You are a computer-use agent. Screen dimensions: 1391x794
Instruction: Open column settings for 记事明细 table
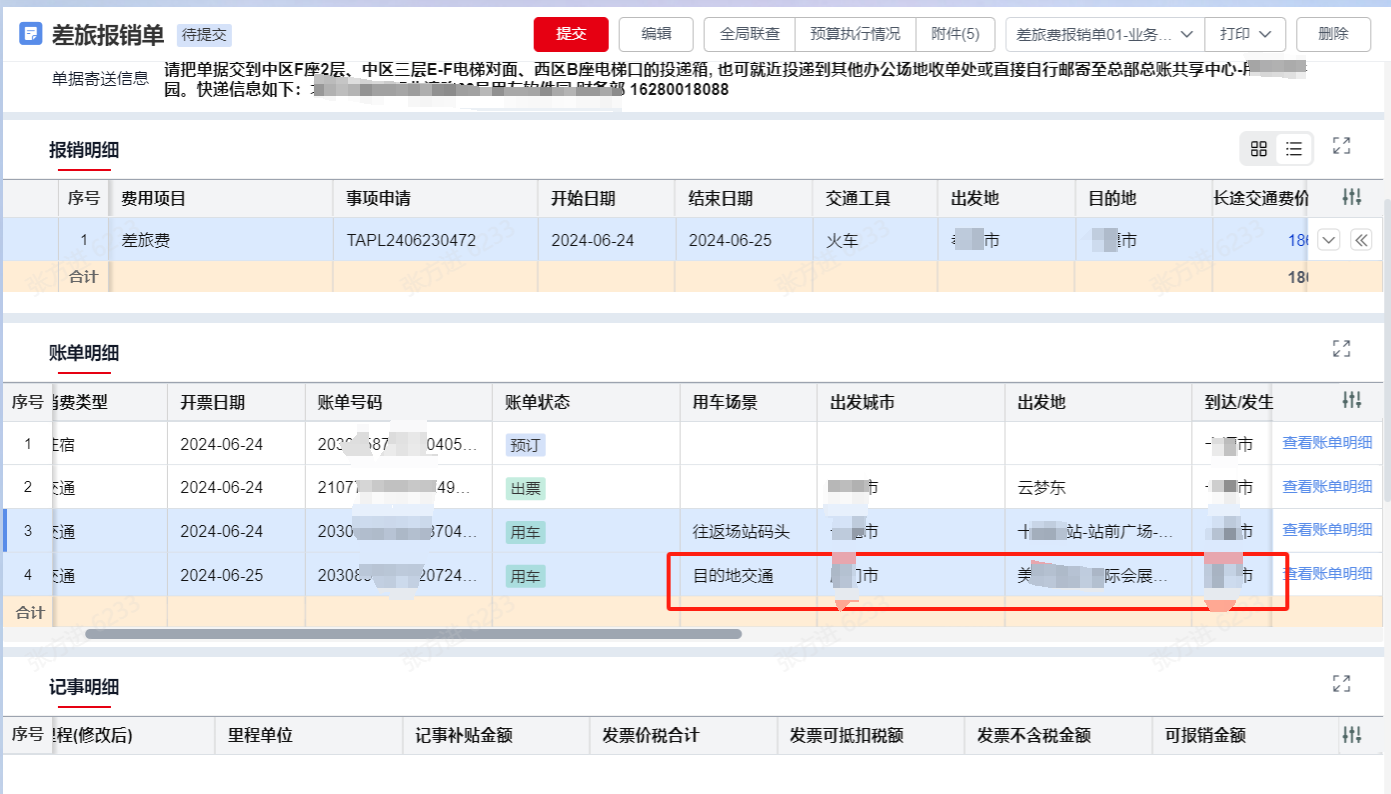[x=1351, y=735]
